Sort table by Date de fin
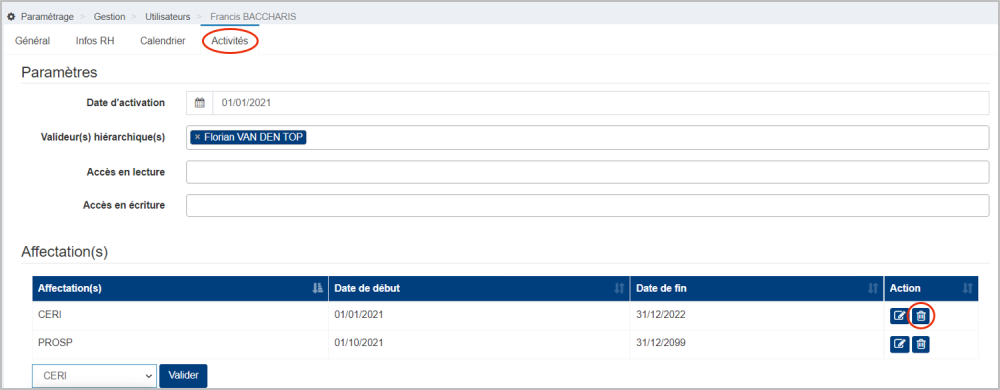This screenshot has width=1000, height=390. (x=874, y=289)
